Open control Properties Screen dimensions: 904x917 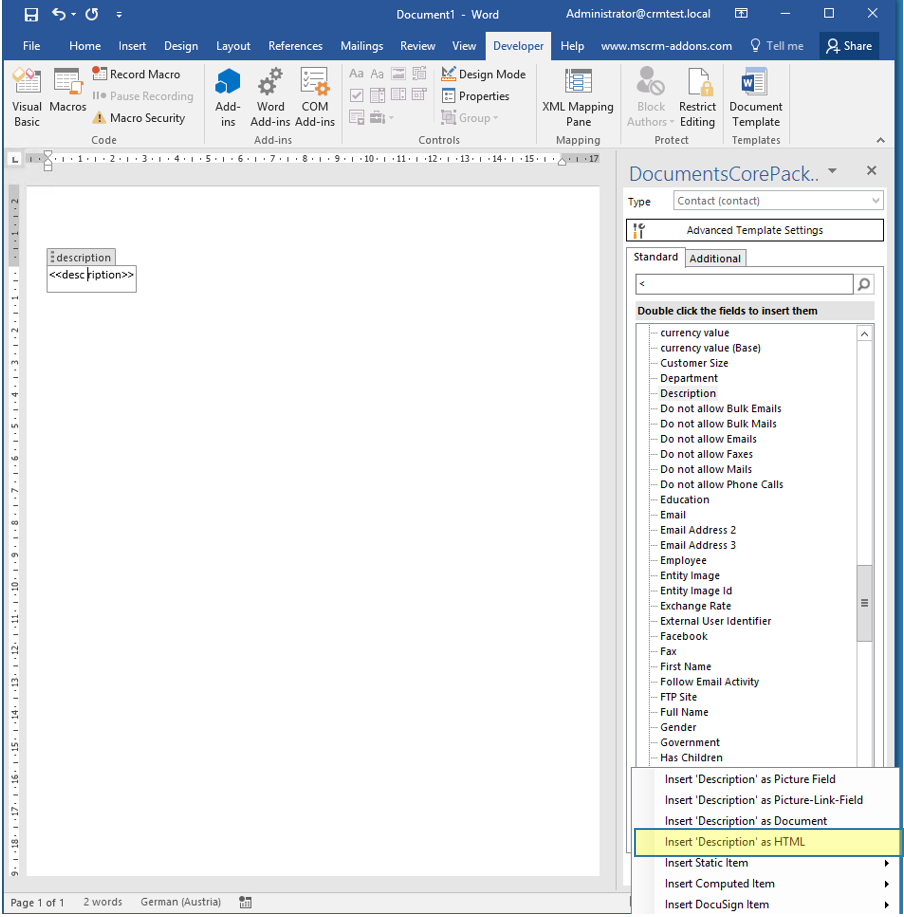coord(475,96)
